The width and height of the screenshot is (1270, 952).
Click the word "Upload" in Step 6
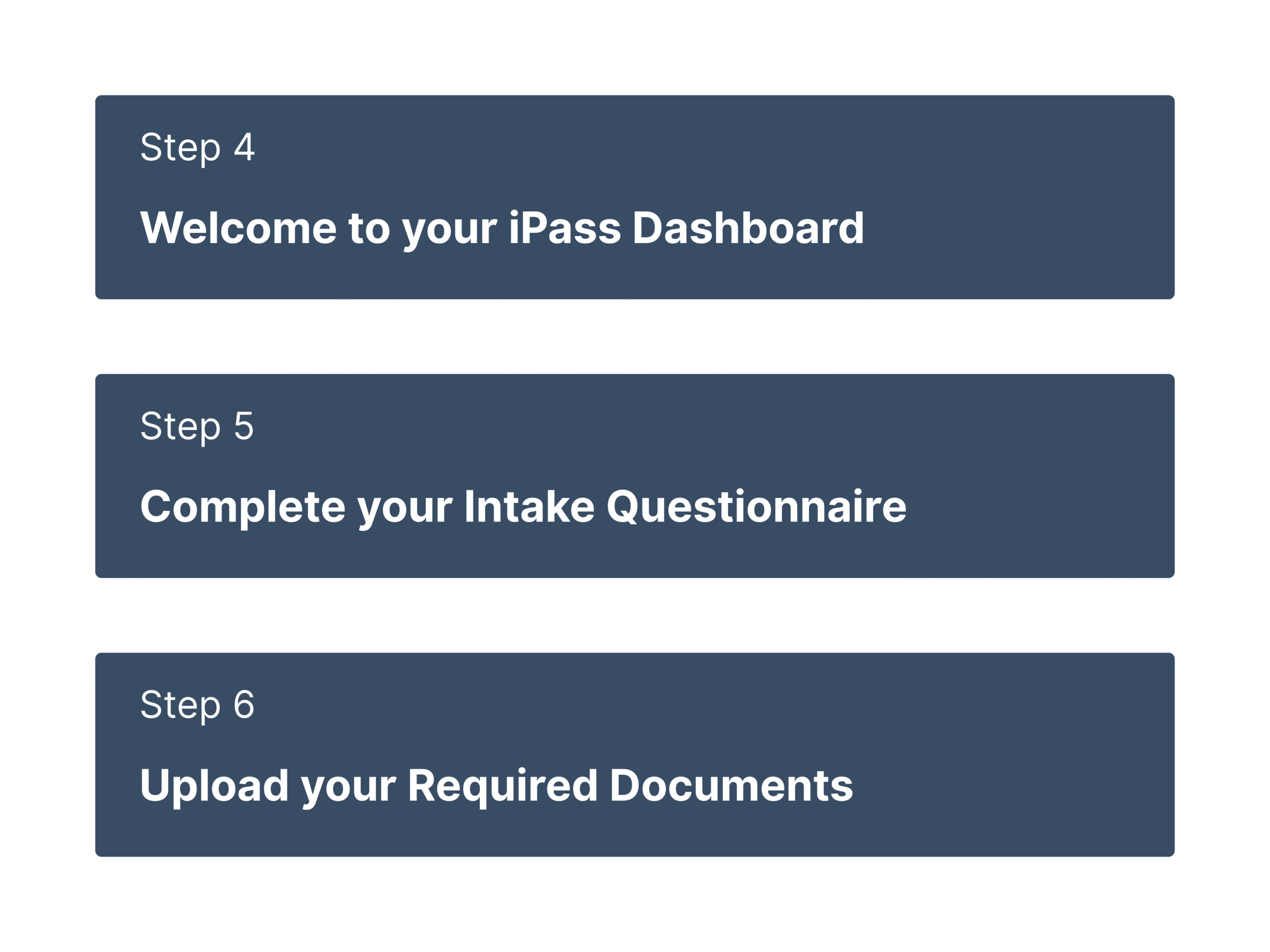(x=214, y=785)
